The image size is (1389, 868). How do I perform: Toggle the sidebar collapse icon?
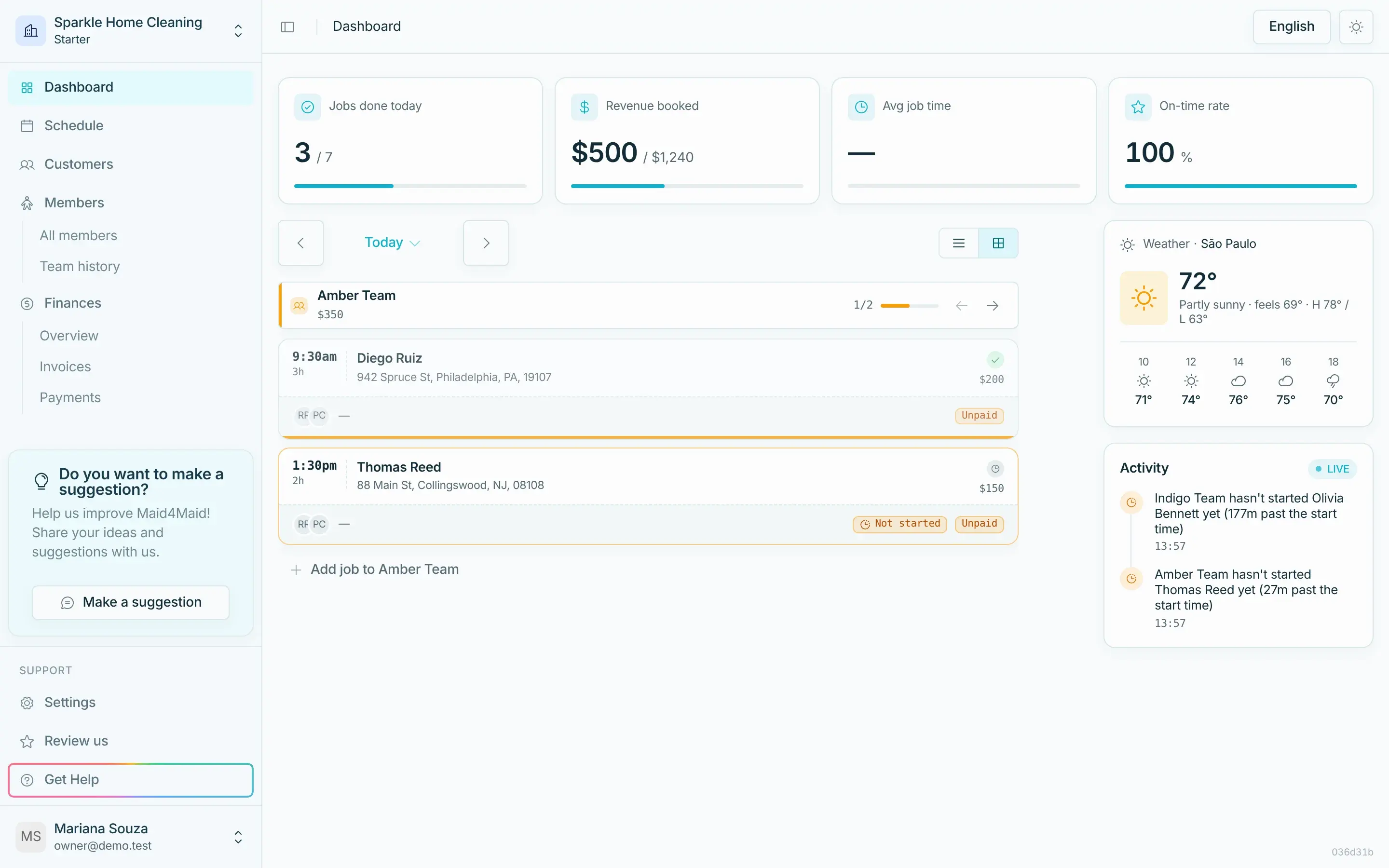(287, 27)
